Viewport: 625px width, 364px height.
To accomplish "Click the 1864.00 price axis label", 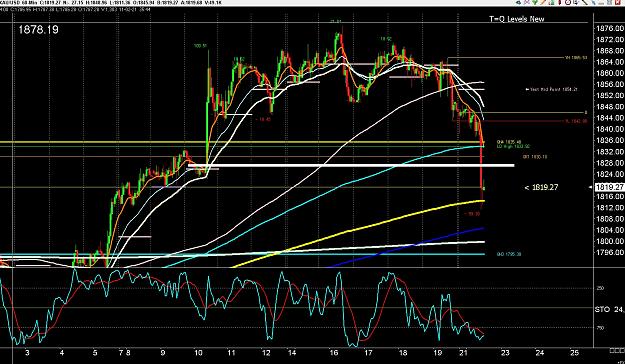I will [609, 62].
